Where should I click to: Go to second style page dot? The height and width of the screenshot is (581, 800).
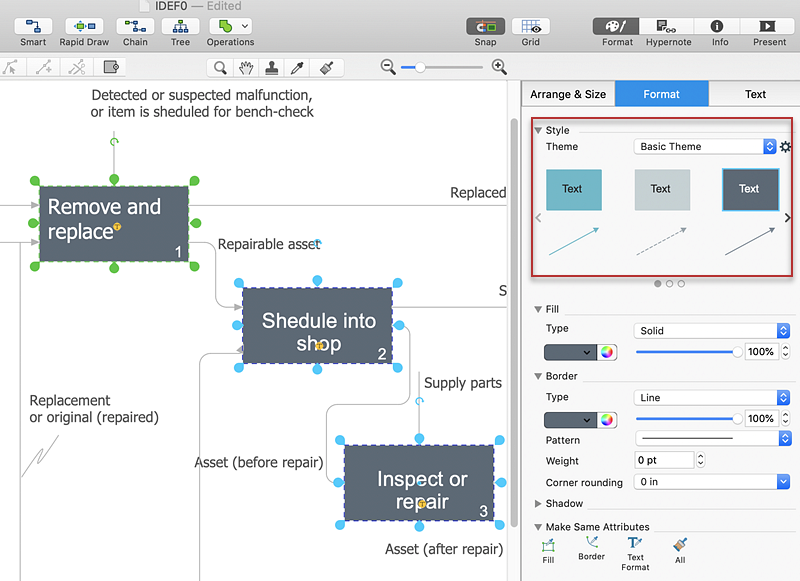tap(669, 284)
